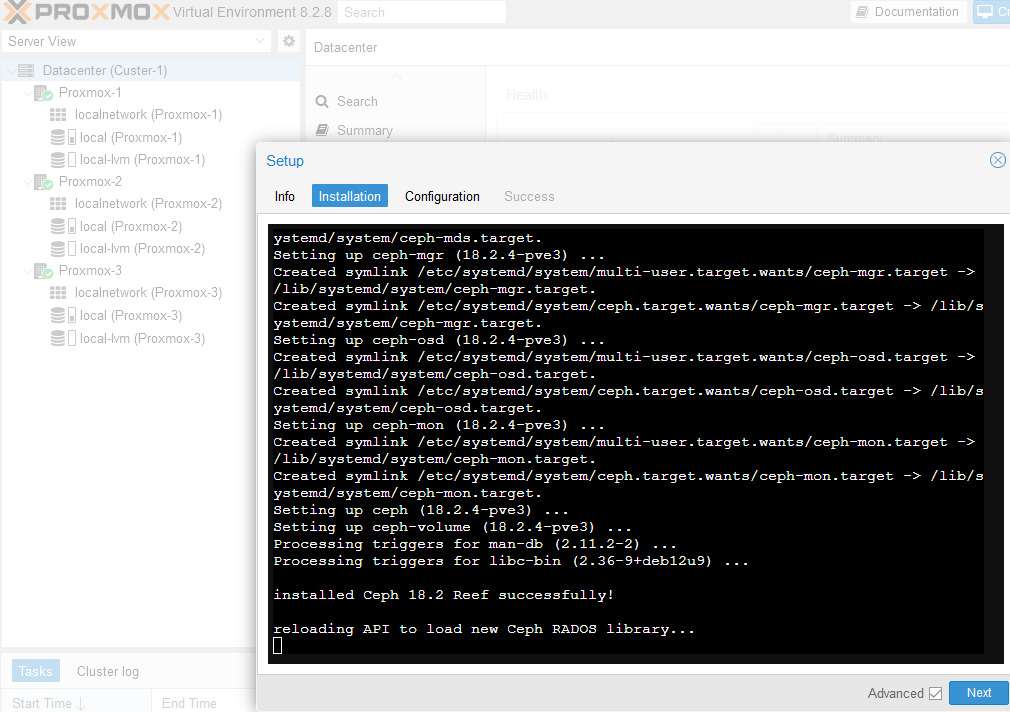The height and width of the screenshot is (712, 1010).
Task: Select local (Proxmox-2) storage
Action: [x=131, y=226]
